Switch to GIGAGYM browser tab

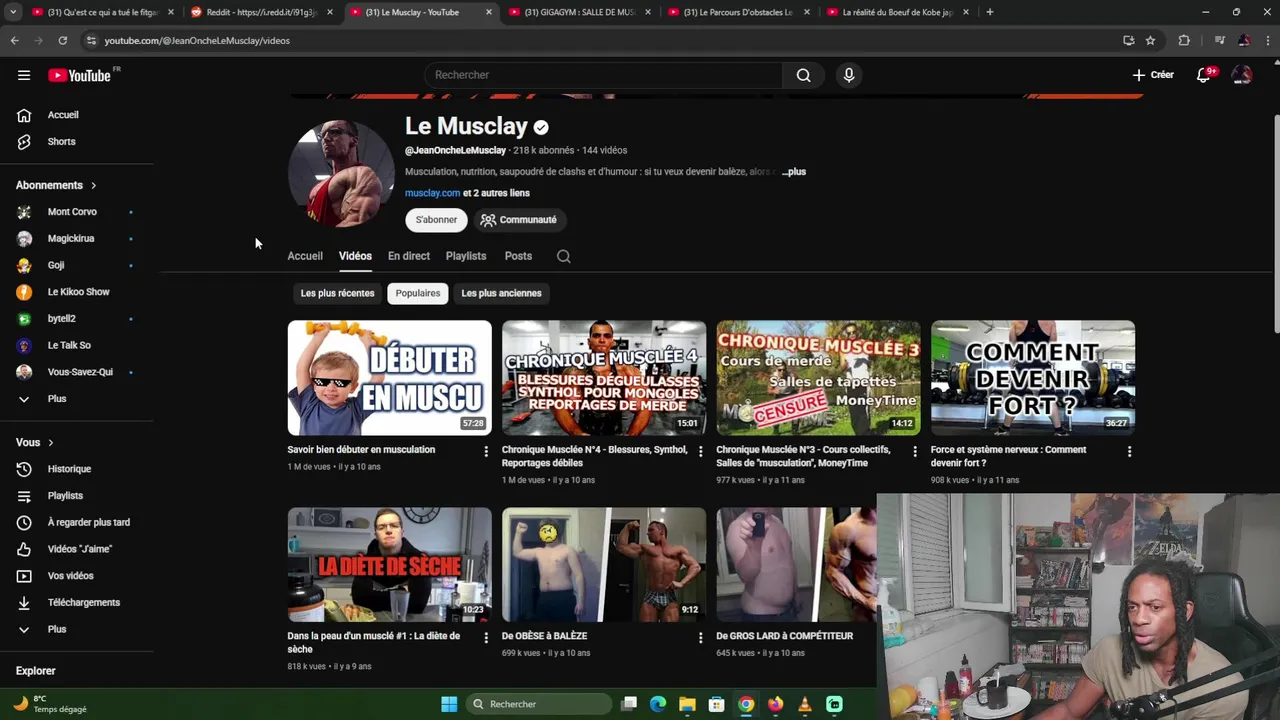coord(580,12)
